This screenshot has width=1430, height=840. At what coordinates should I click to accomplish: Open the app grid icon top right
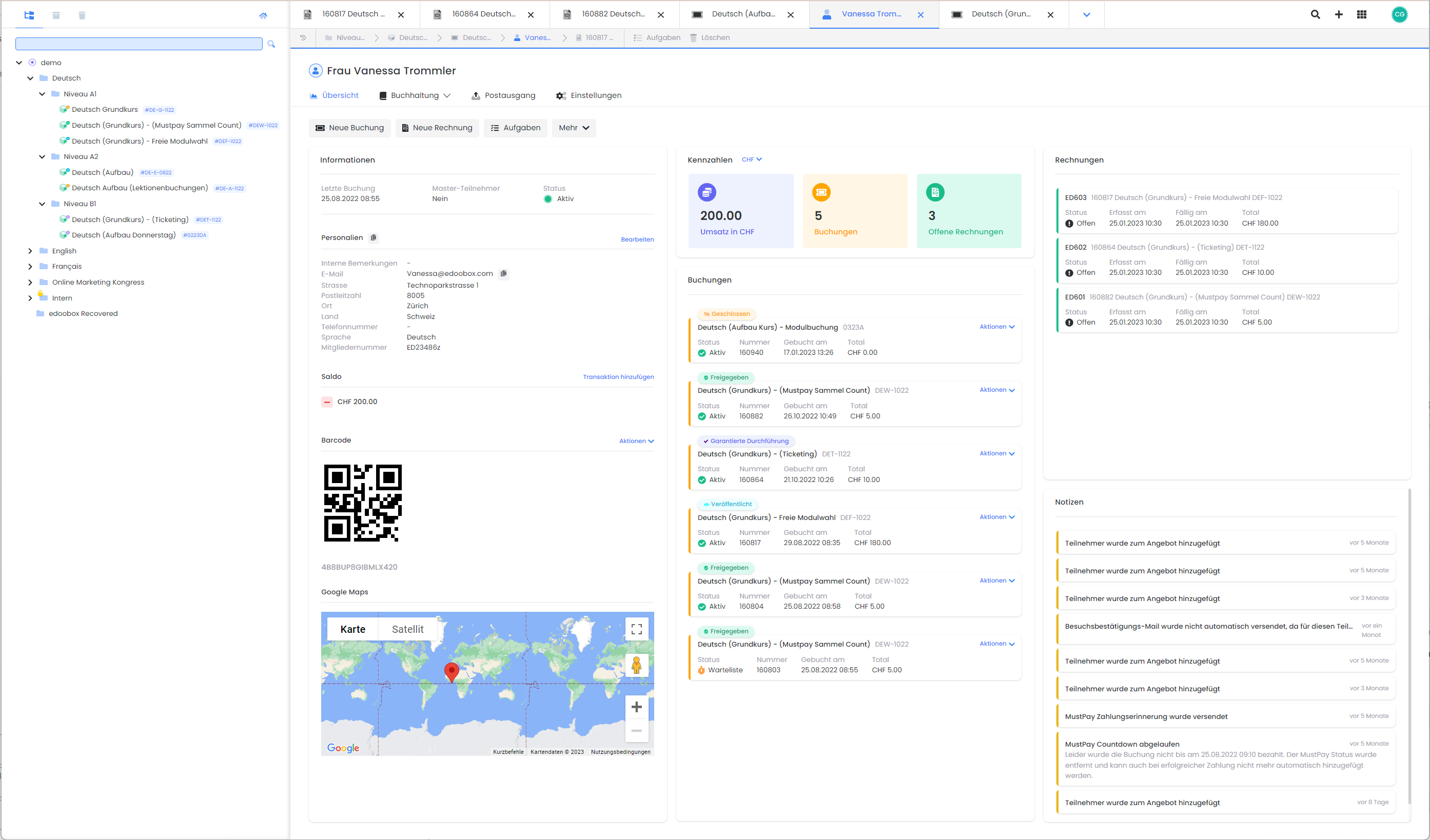[x=1362, y=14]
